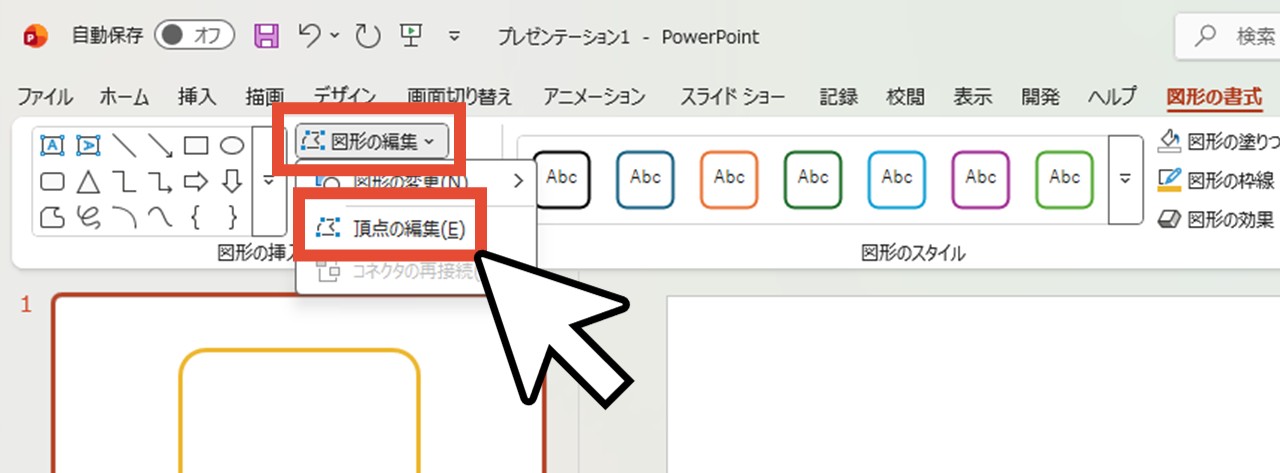Switch to the ホーム tab
The image size is (1280, 473).
[x=124, y=97]
